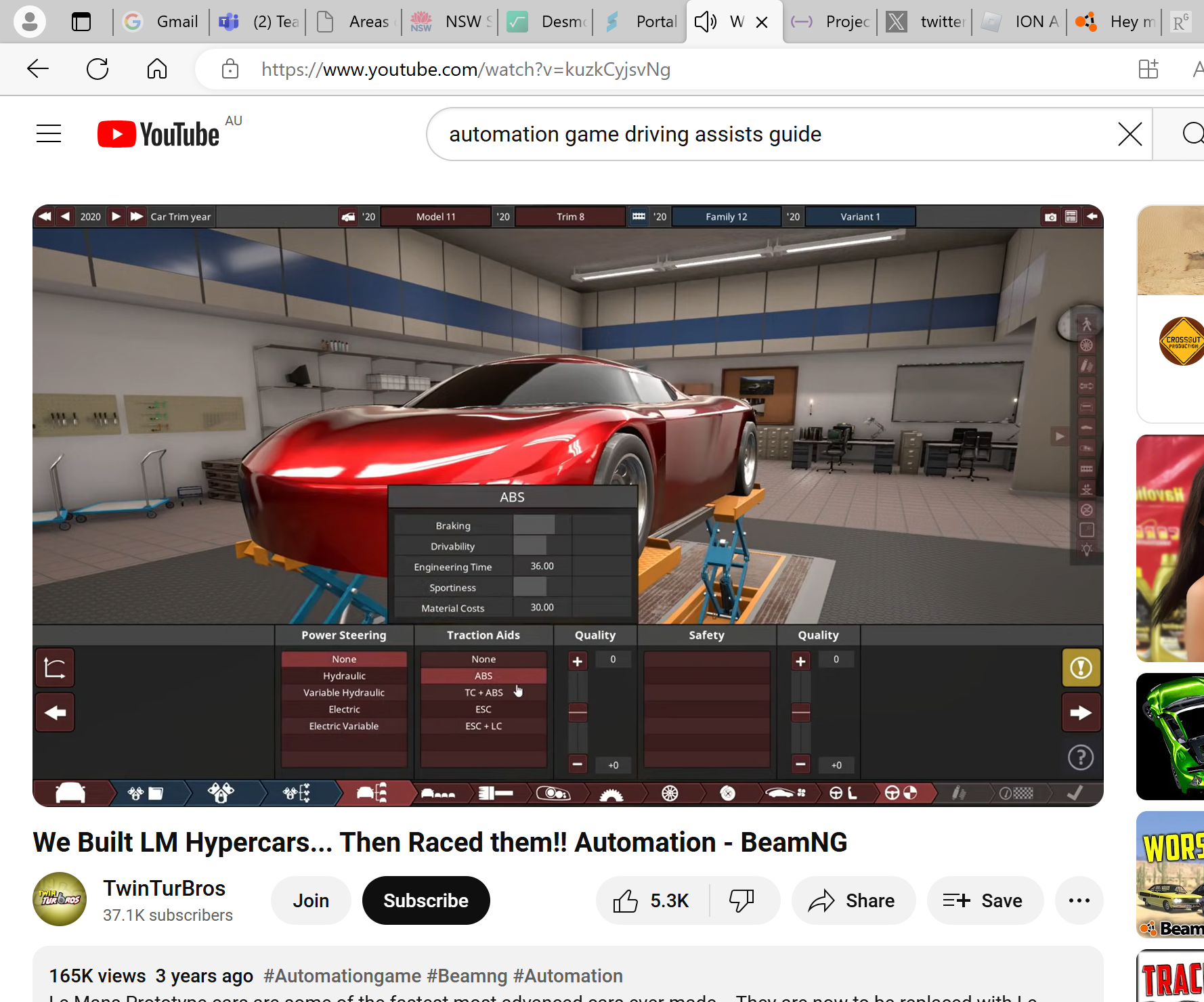Click the question mark help icon in video
This screenshot has width=1204, height=1002.
click(1081, 758)
